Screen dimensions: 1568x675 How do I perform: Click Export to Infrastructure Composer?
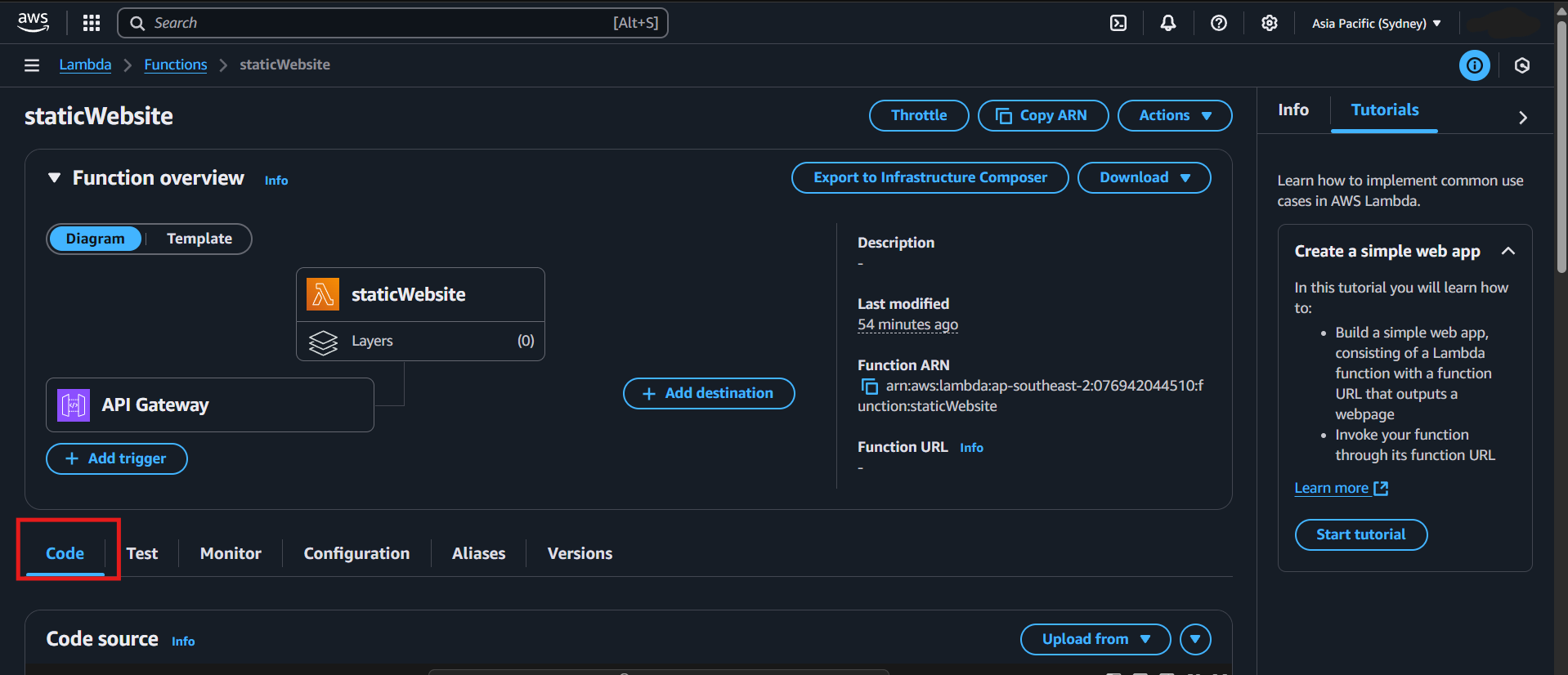pyautogui.click(x=930, y=177)
